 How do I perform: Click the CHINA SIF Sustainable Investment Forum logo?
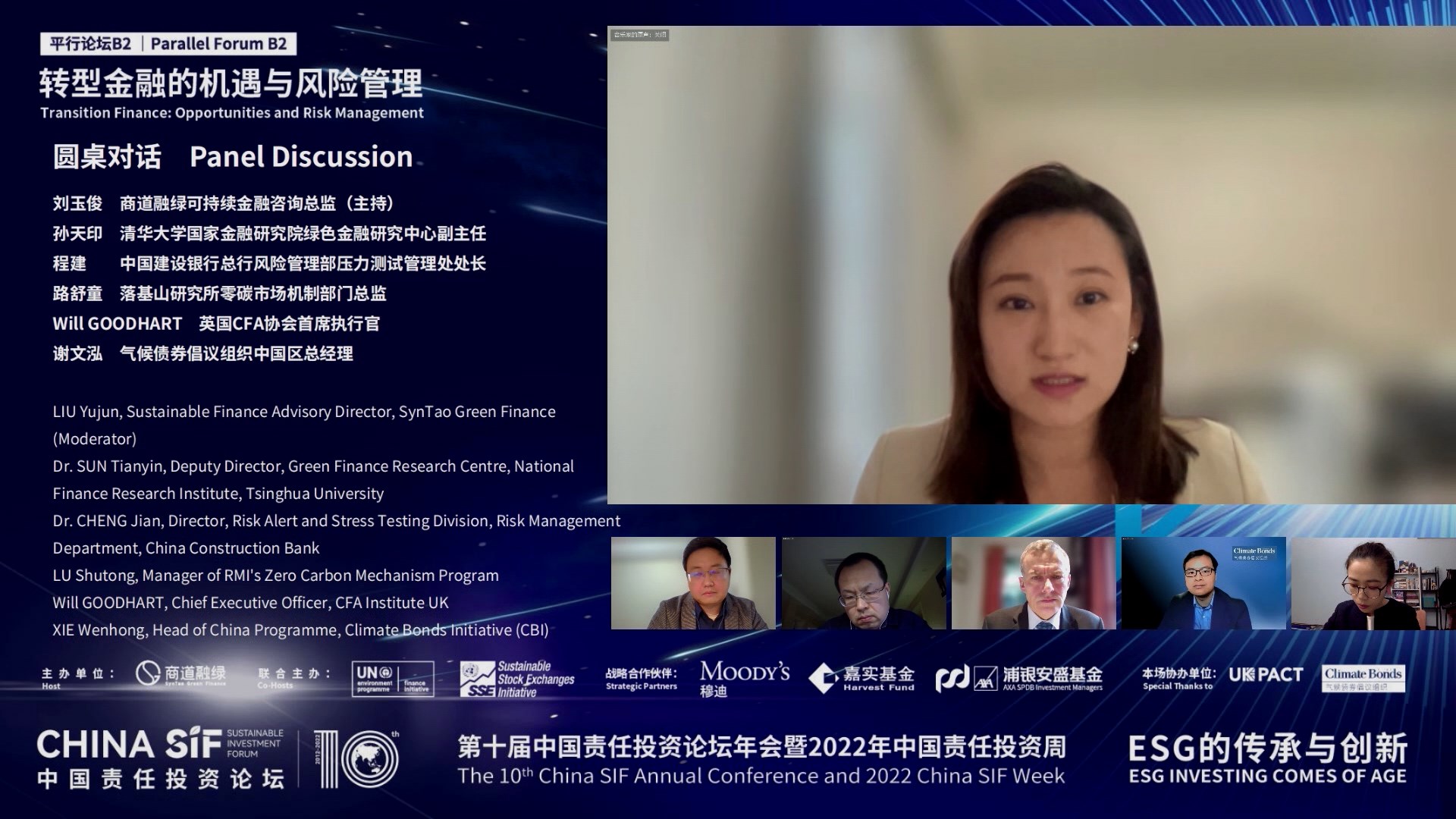160,758
